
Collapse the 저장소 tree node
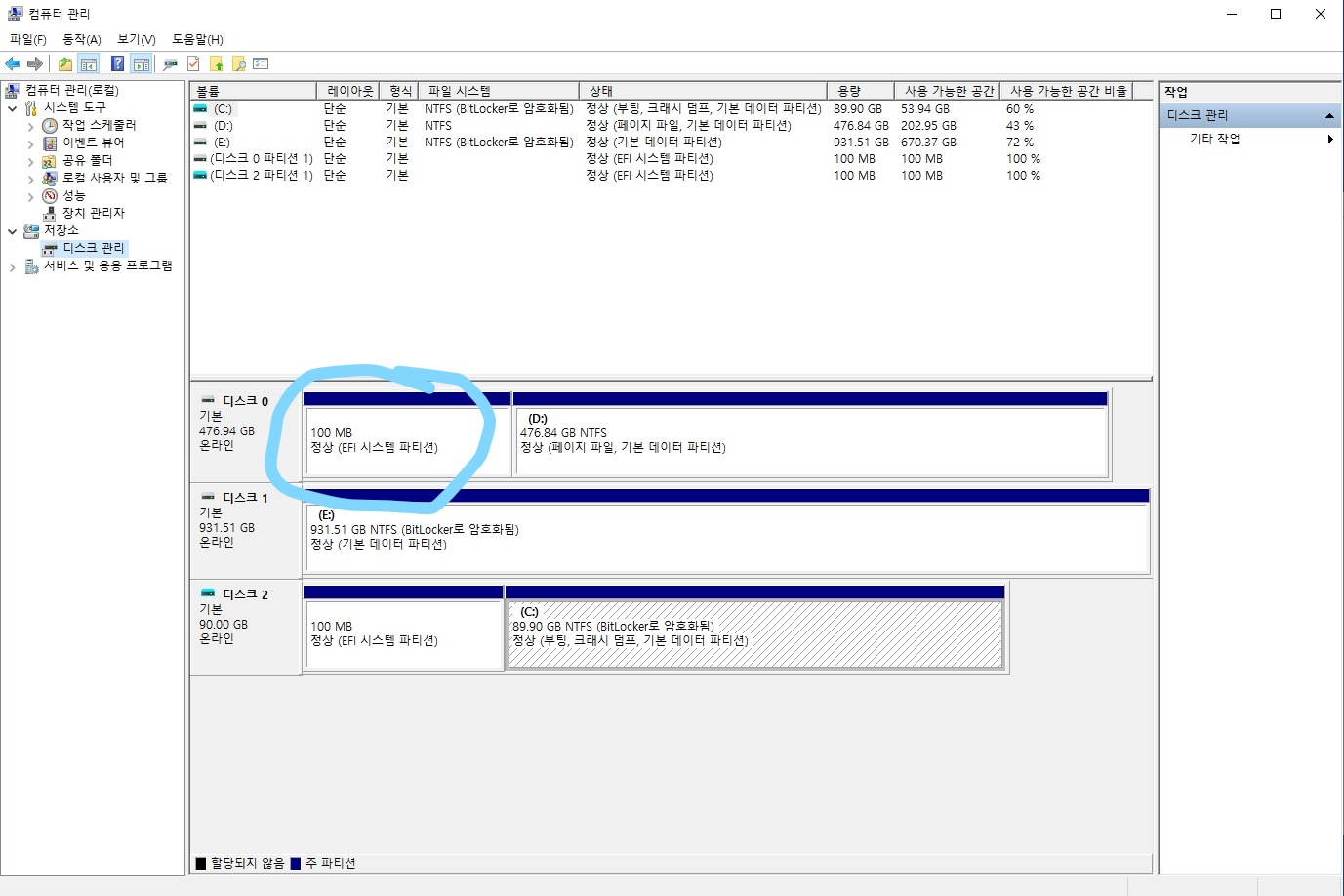(x=12, y=231)
